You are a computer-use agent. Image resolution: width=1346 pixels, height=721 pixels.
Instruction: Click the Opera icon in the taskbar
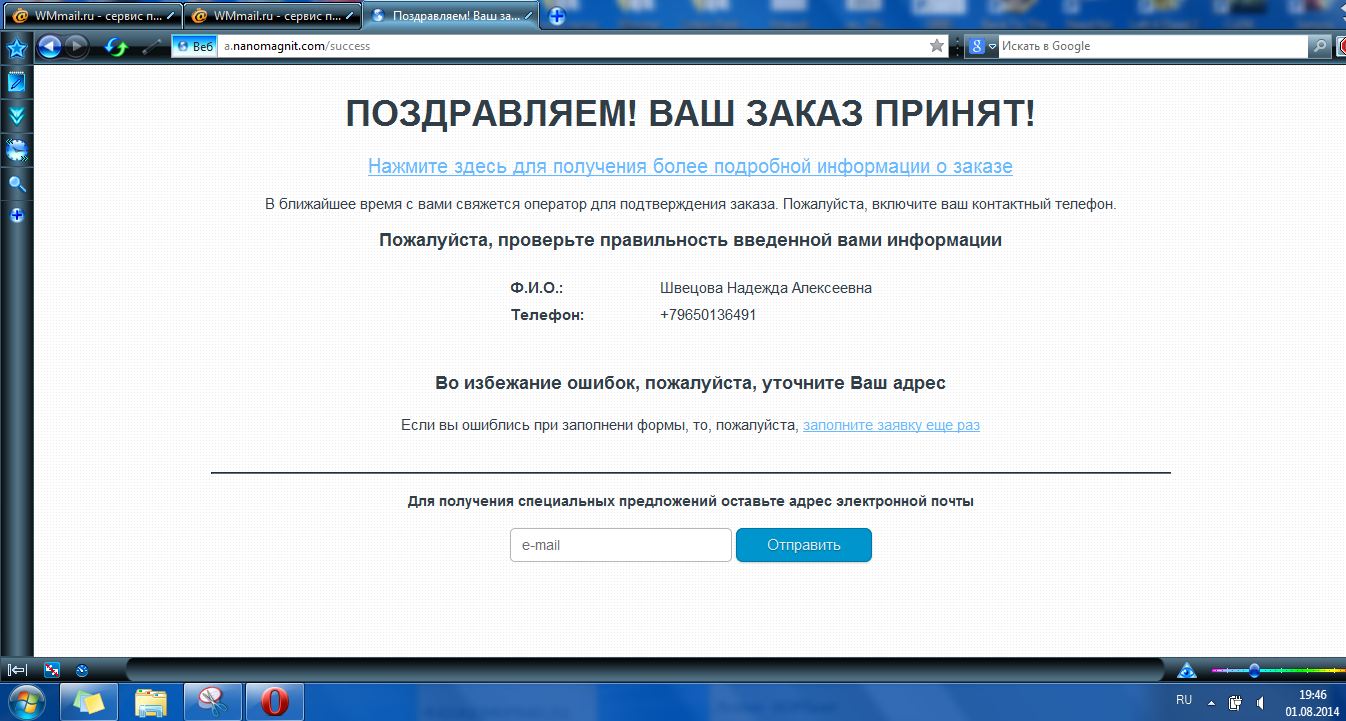click(274, 702)
